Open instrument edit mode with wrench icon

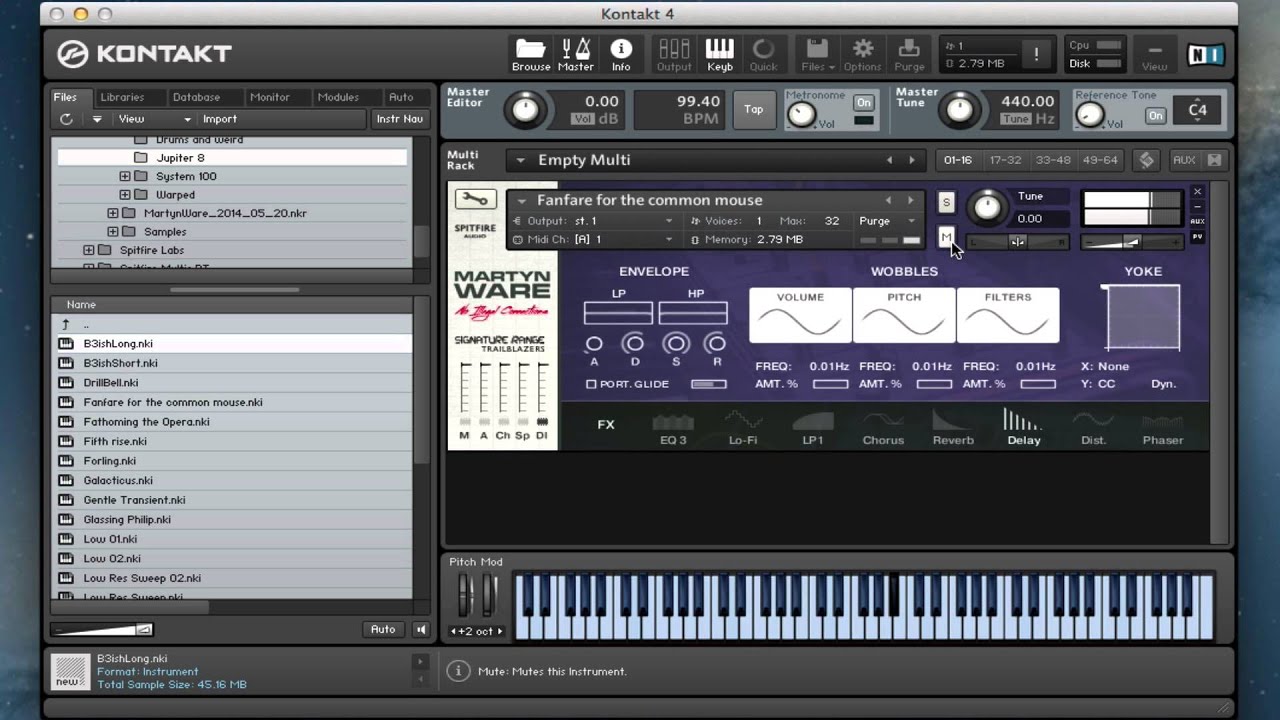point(475,199)
